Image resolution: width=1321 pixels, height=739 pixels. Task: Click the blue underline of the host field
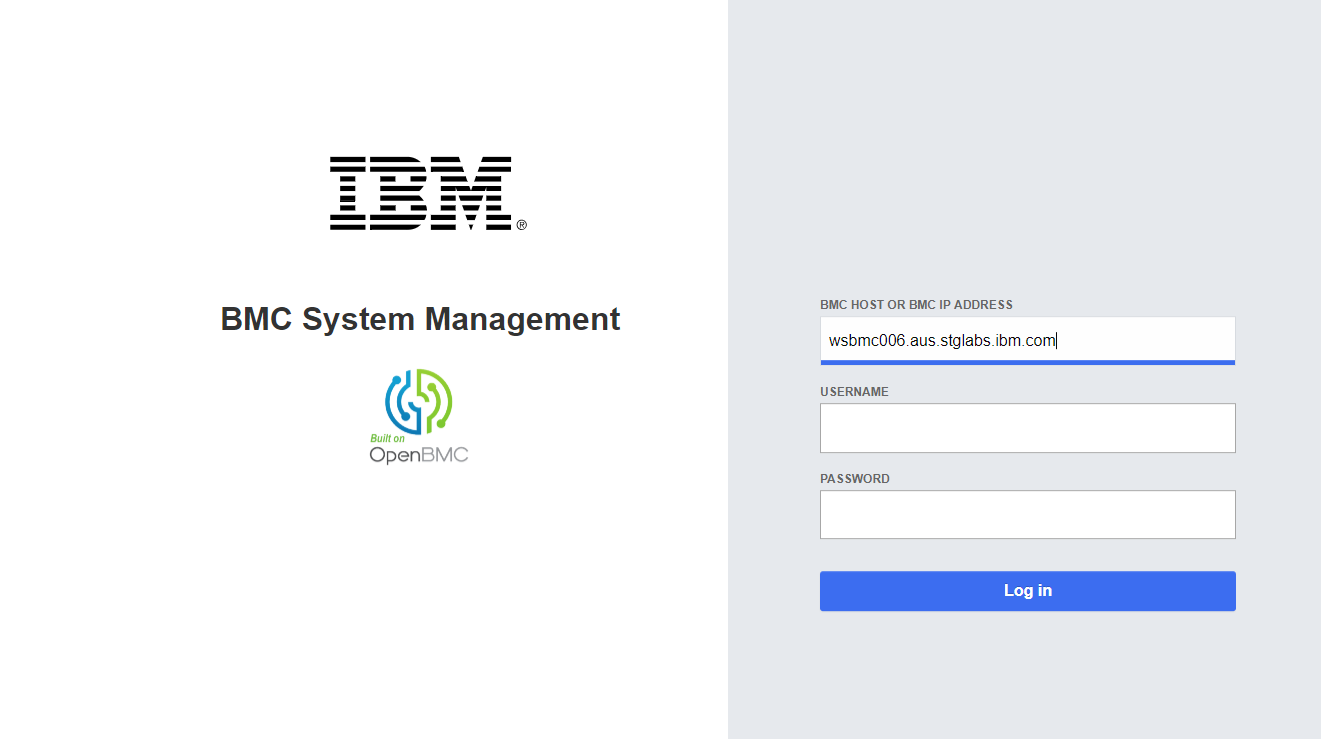[x=1027, y=362]
